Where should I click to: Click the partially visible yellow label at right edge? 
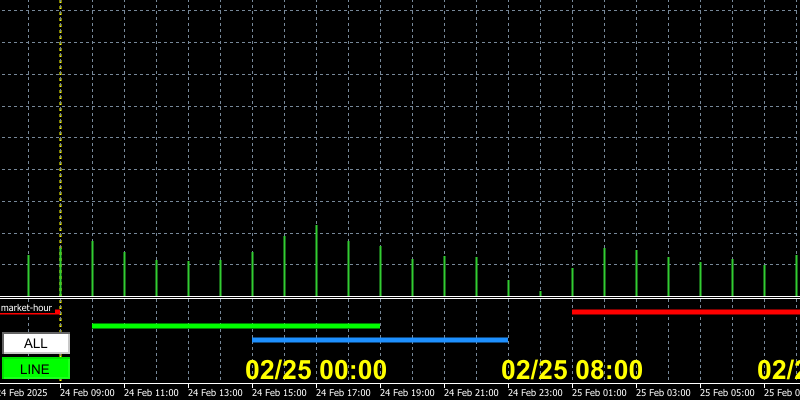(x=779, y=370)
